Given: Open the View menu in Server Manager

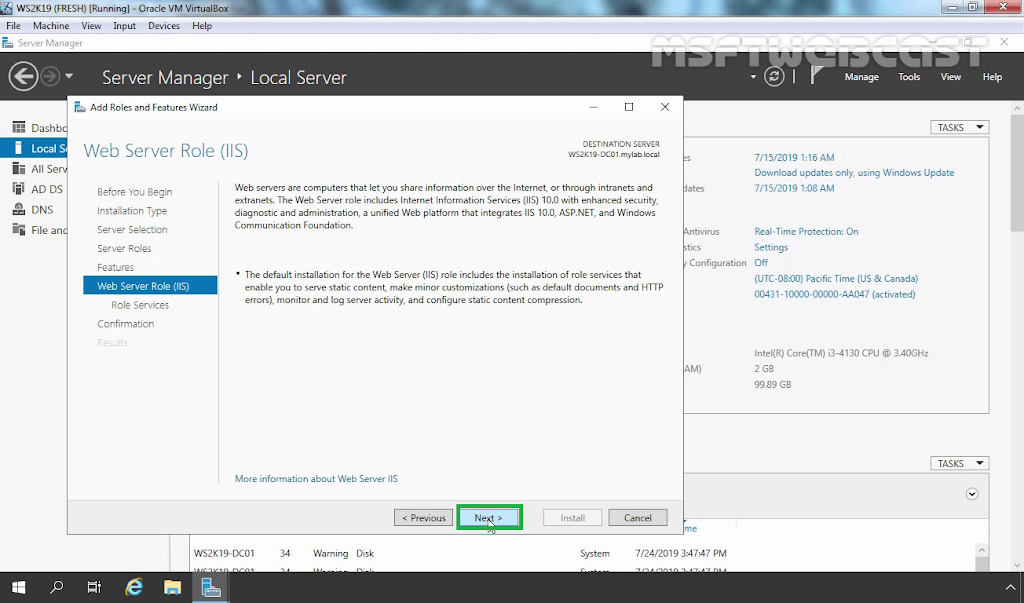Looking at the screenshot, I should pyautogui.click(x=950, y=76).
